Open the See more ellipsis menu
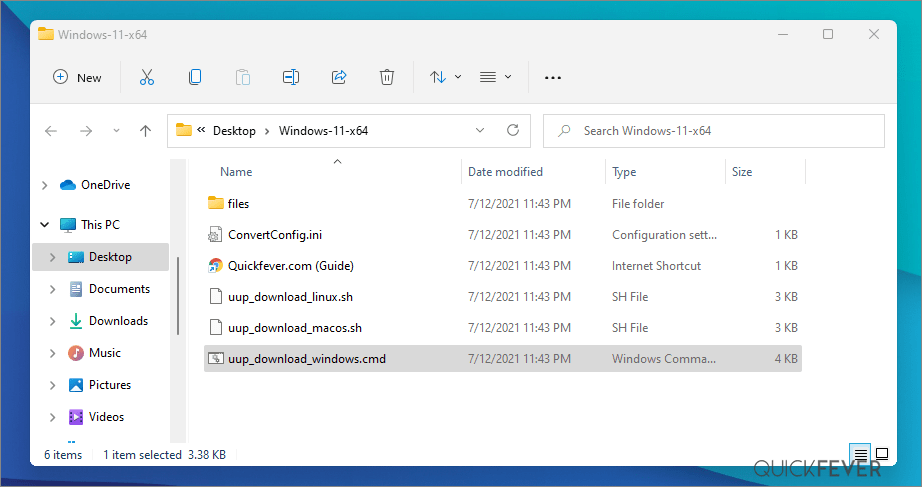 (x=553, y=78)
